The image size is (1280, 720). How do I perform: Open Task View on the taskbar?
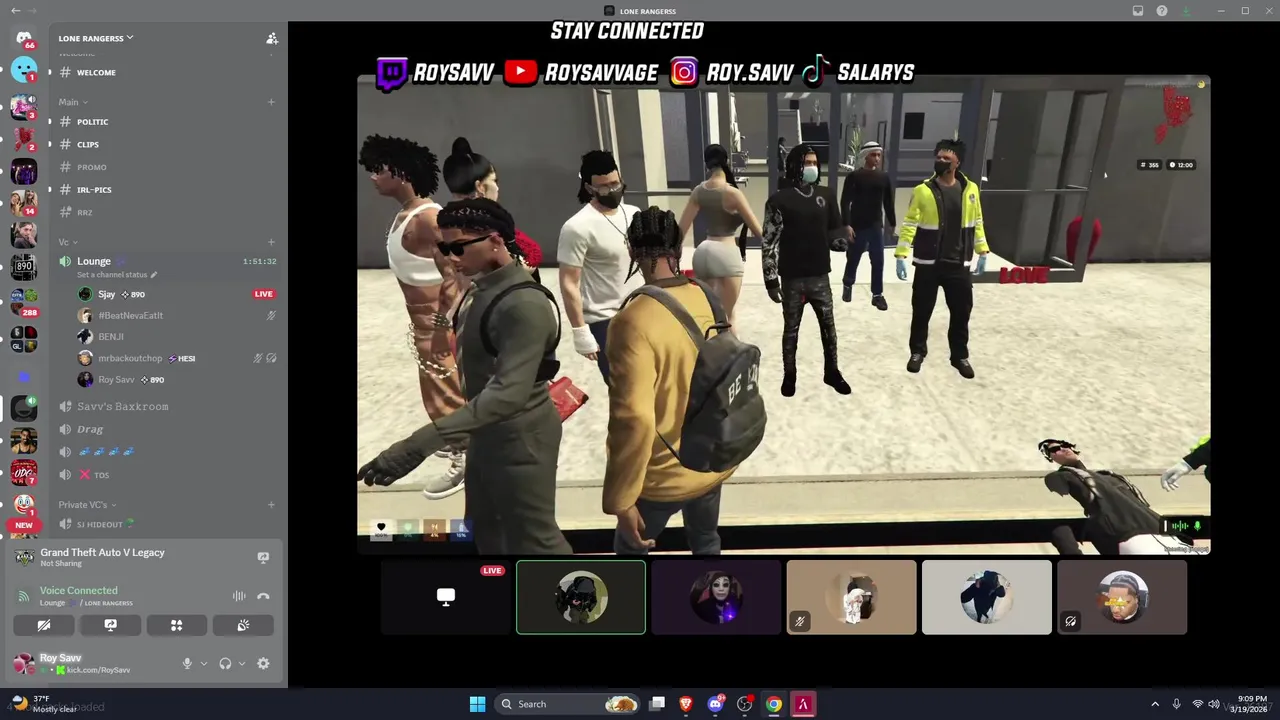pos(657,704)
